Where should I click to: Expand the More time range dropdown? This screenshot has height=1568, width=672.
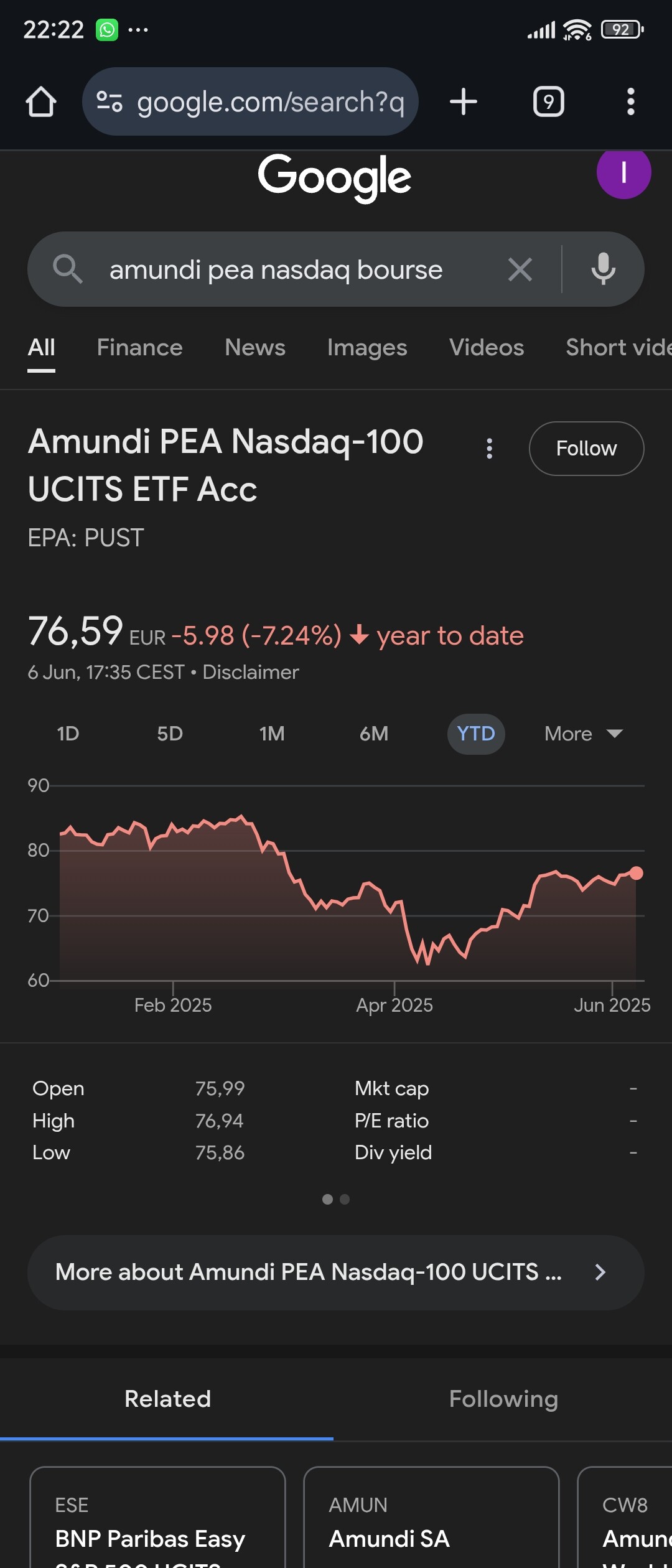point(583,734)
